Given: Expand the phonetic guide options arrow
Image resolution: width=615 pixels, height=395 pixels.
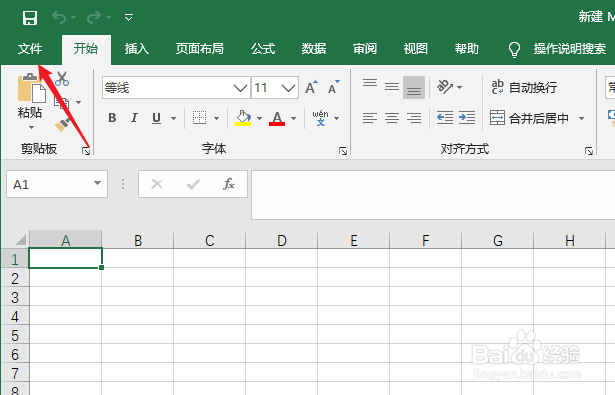Looking at the screenshot, I should click(337, 118).
